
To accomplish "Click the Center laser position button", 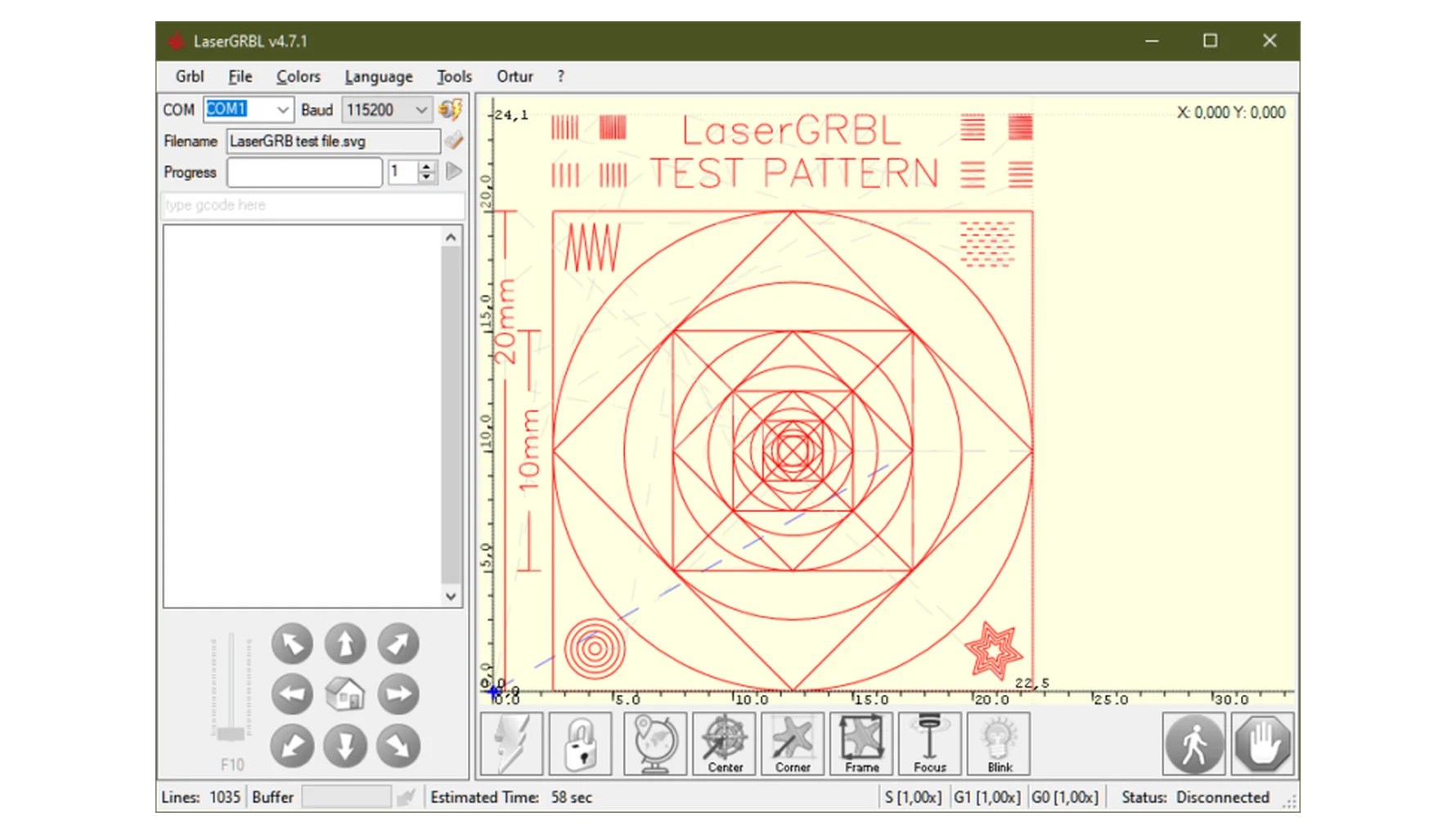I will point(725,742).
